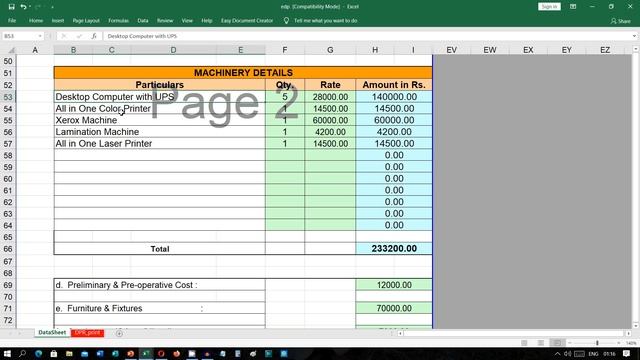Open the Help ribbon tab
Image resolution: width=640 pixels, height=360 pixels.
click(x=207, y=20)
